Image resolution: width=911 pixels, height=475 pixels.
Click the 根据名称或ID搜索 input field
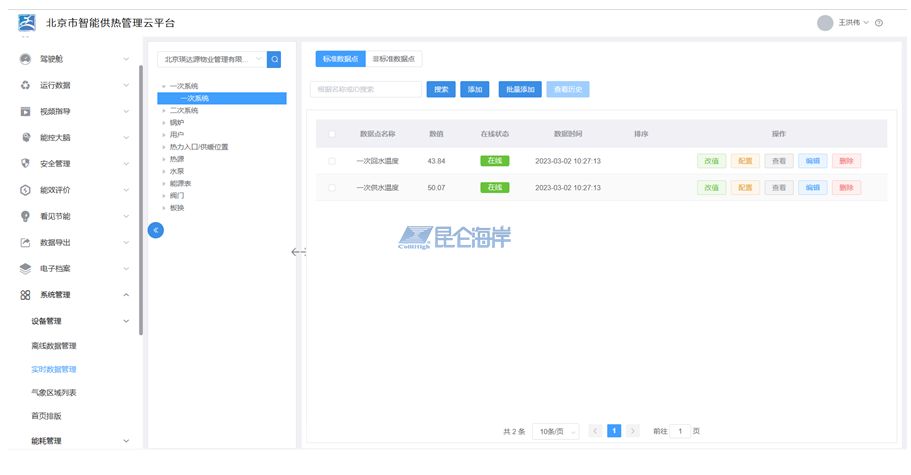click(x=366, y=89)
